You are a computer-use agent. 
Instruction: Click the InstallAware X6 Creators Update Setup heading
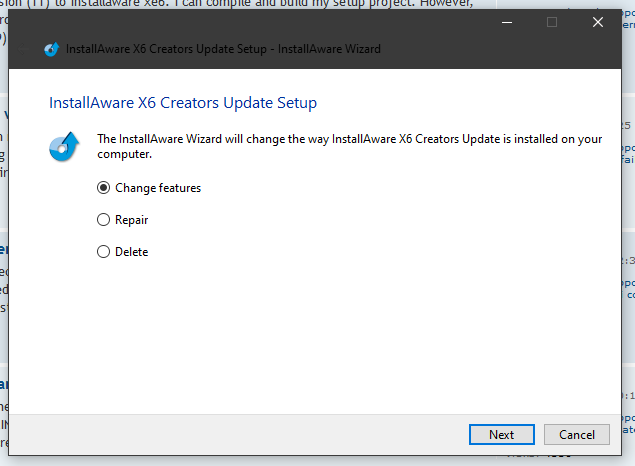coord(183,103)
